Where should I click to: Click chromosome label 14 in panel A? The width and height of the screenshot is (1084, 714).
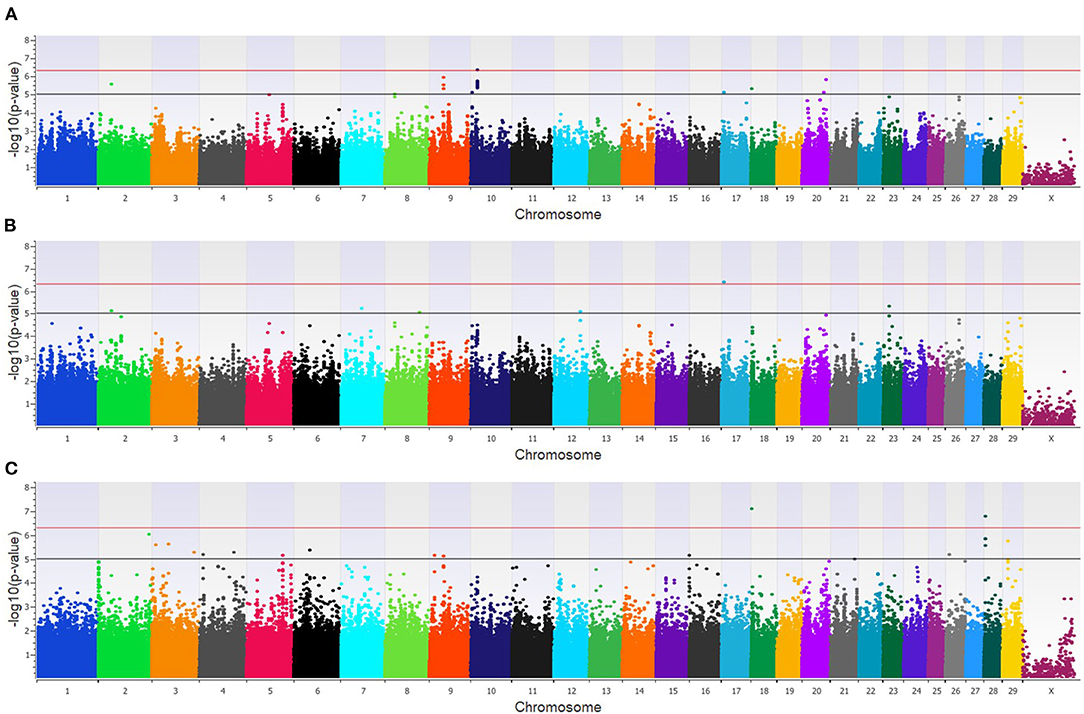click(639, 198)
